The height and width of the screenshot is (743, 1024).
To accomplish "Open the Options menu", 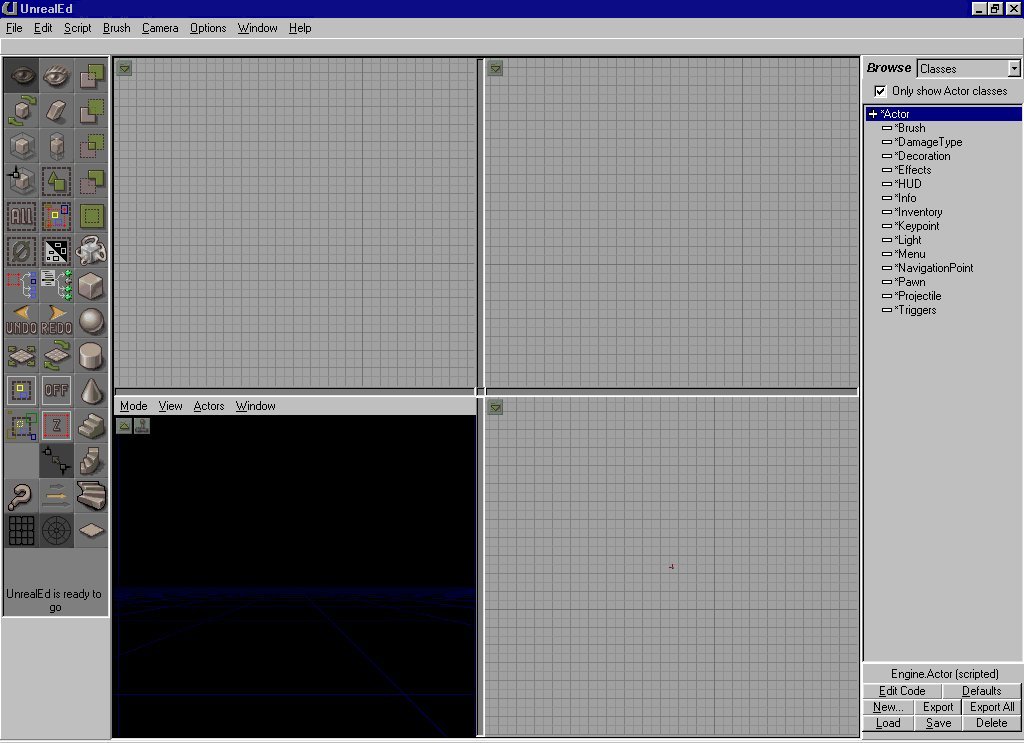I will (208, 28).
